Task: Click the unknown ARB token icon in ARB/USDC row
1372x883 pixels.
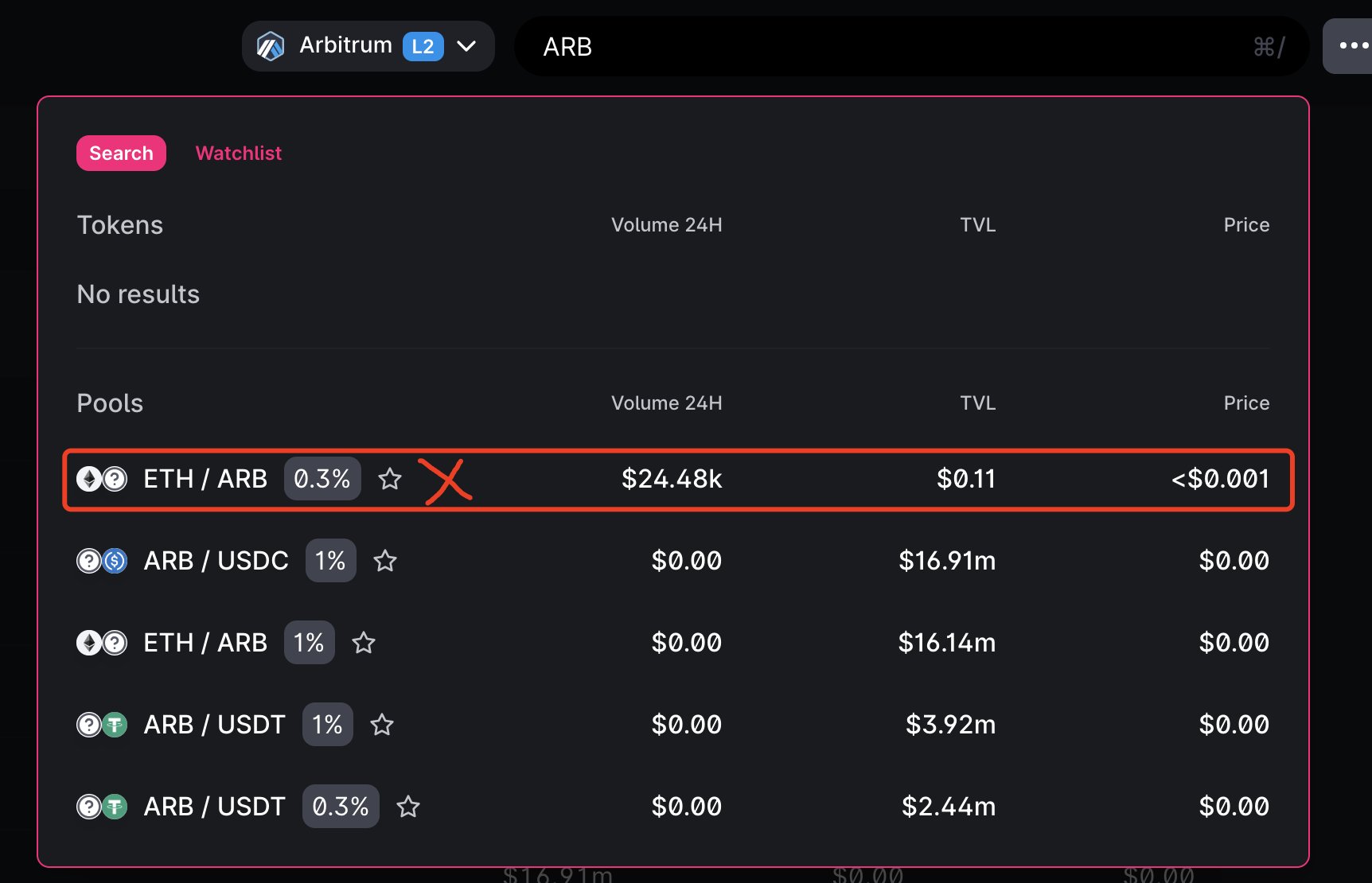Action: click(89, 561)
